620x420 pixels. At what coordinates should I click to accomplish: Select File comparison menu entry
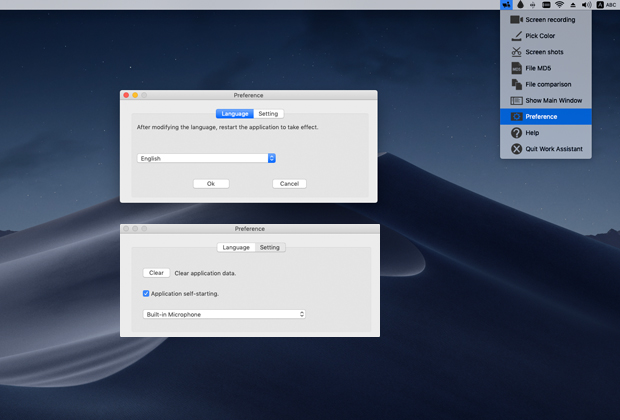pyautogui.click(x=546, y=84)
